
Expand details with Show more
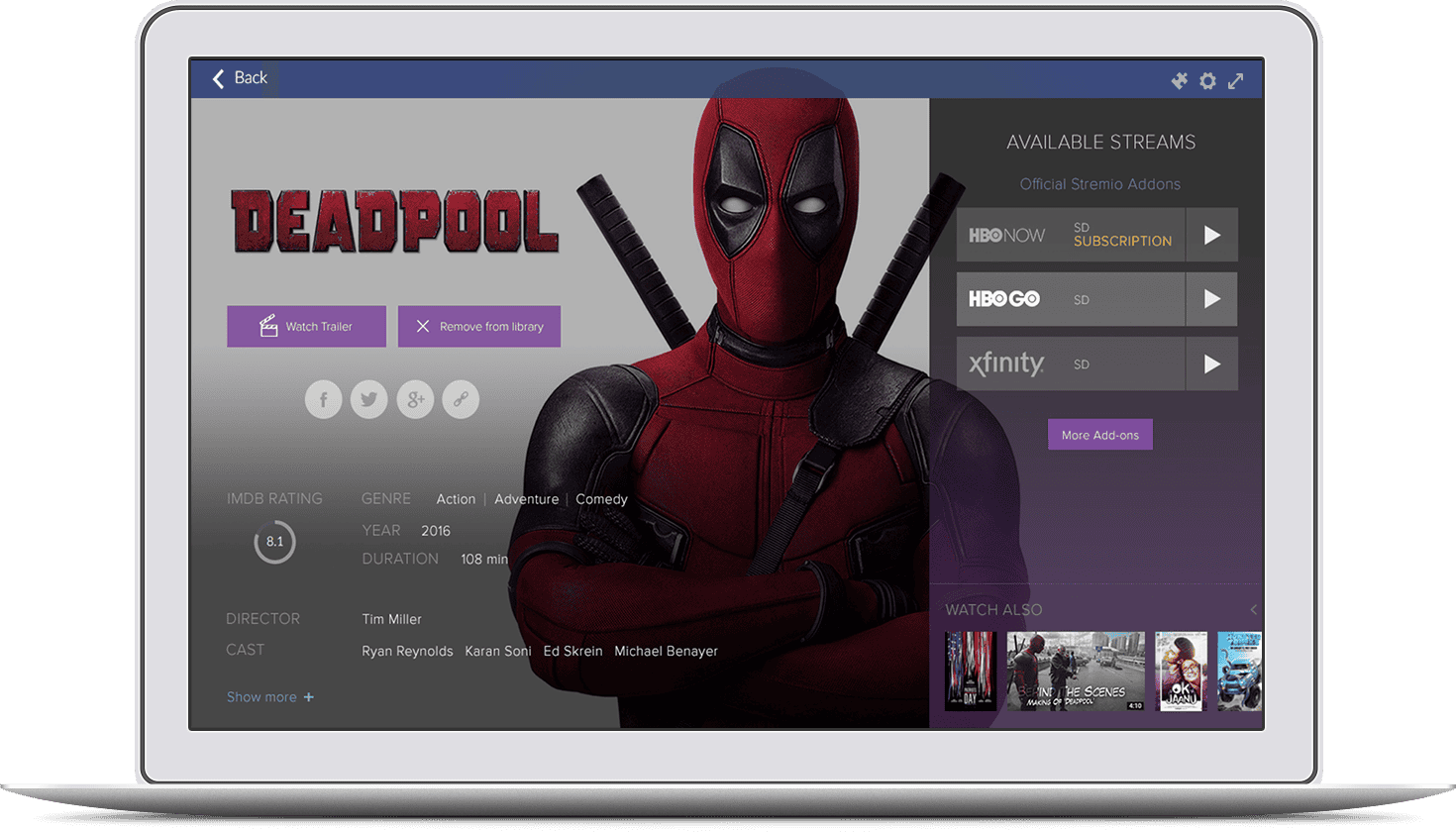tap(270, 697)
